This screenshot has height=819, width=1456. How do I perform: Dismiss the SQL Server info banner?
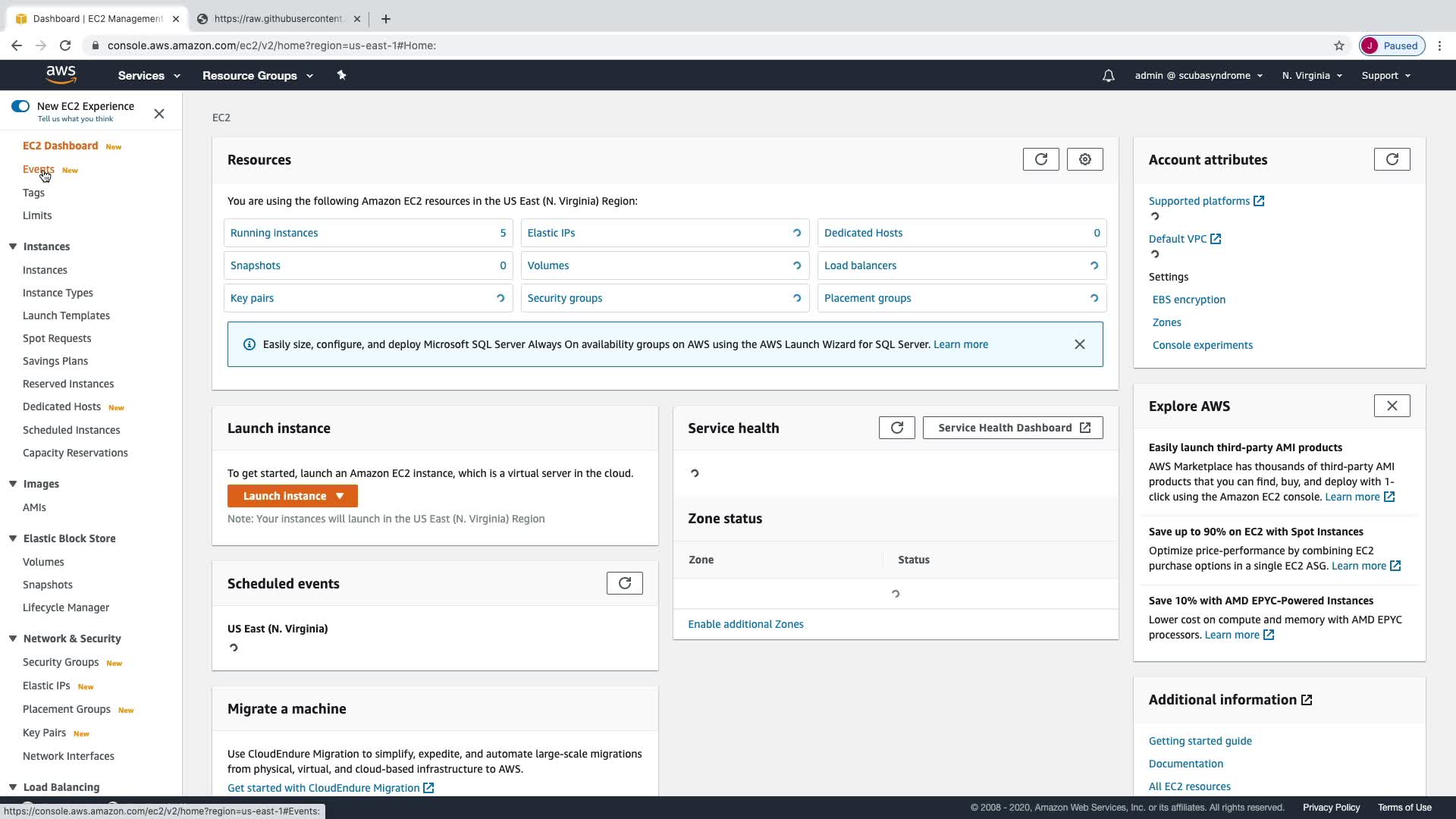click(x=1079, y=344)
